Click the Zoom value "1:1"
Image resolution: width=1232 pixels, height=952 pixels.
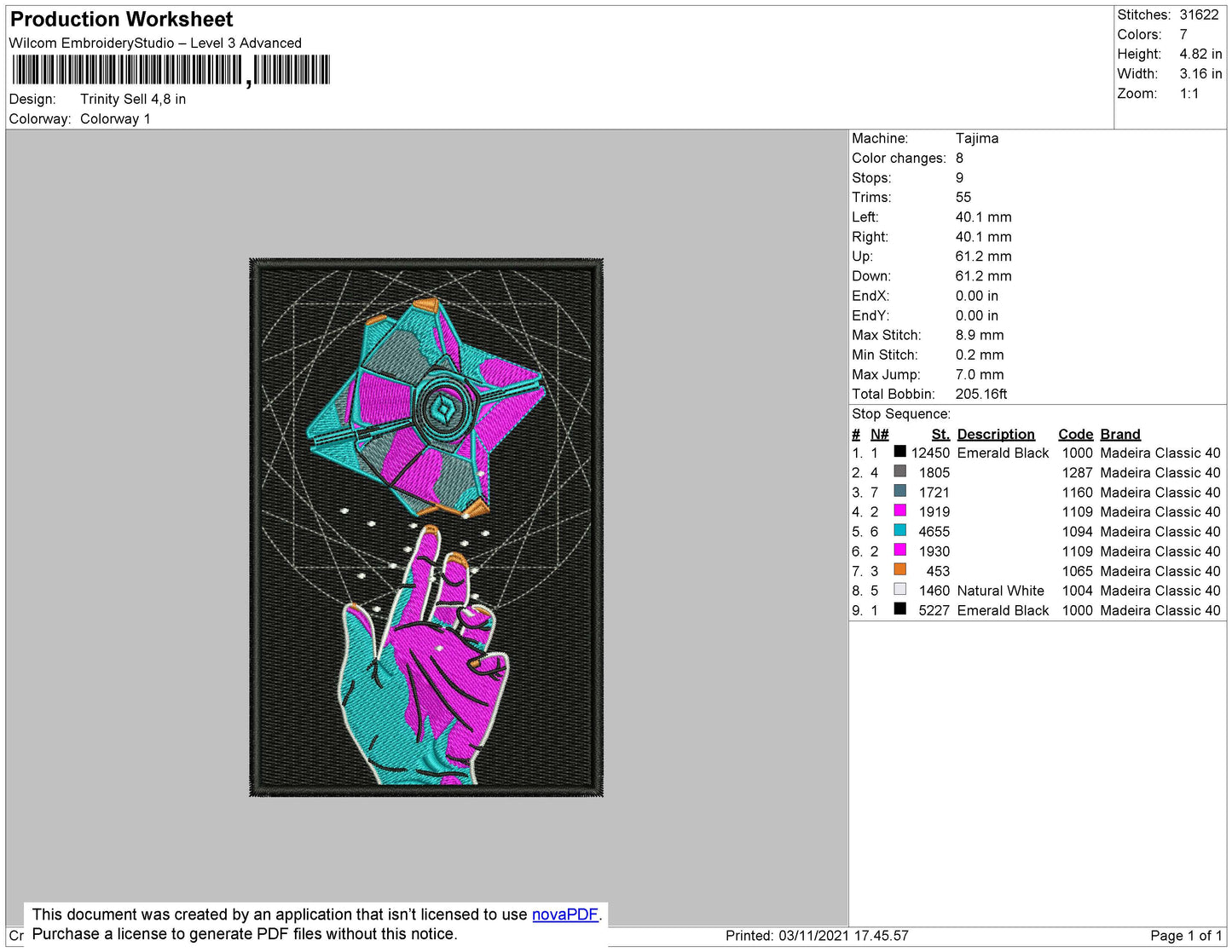(1189, 94)
